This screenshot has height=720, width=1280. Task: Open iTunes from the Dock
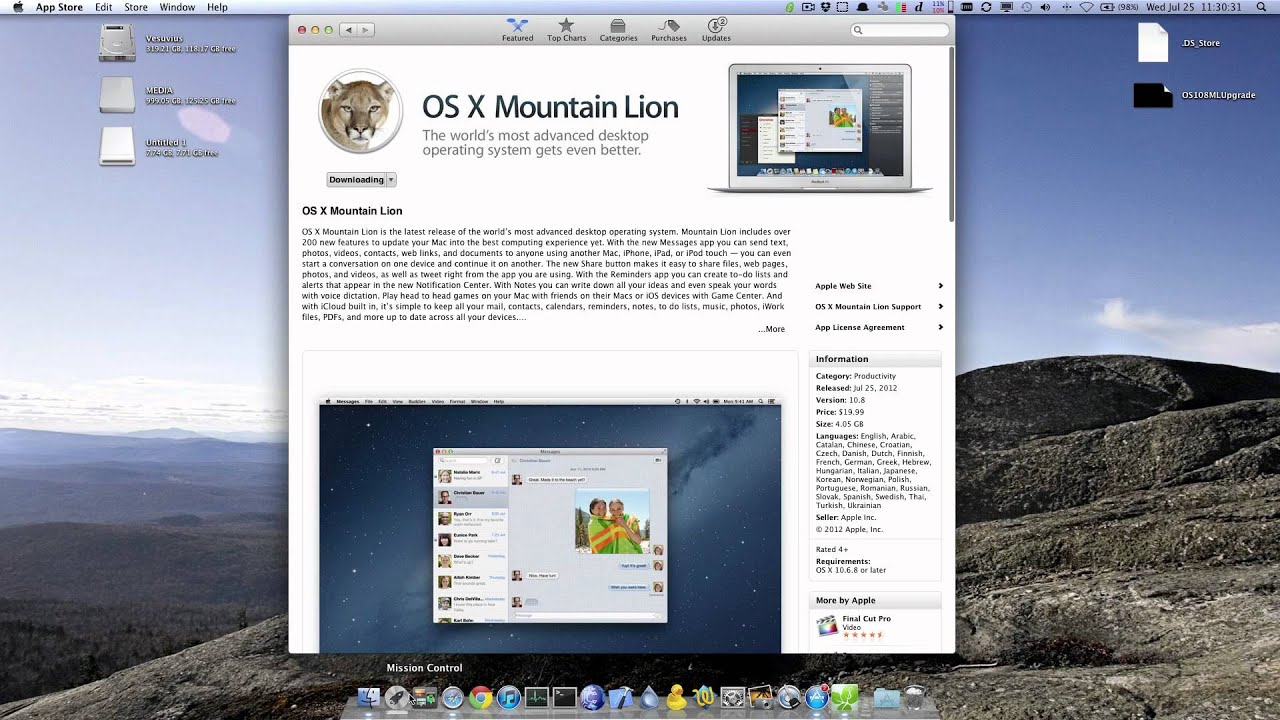[509, 698]
